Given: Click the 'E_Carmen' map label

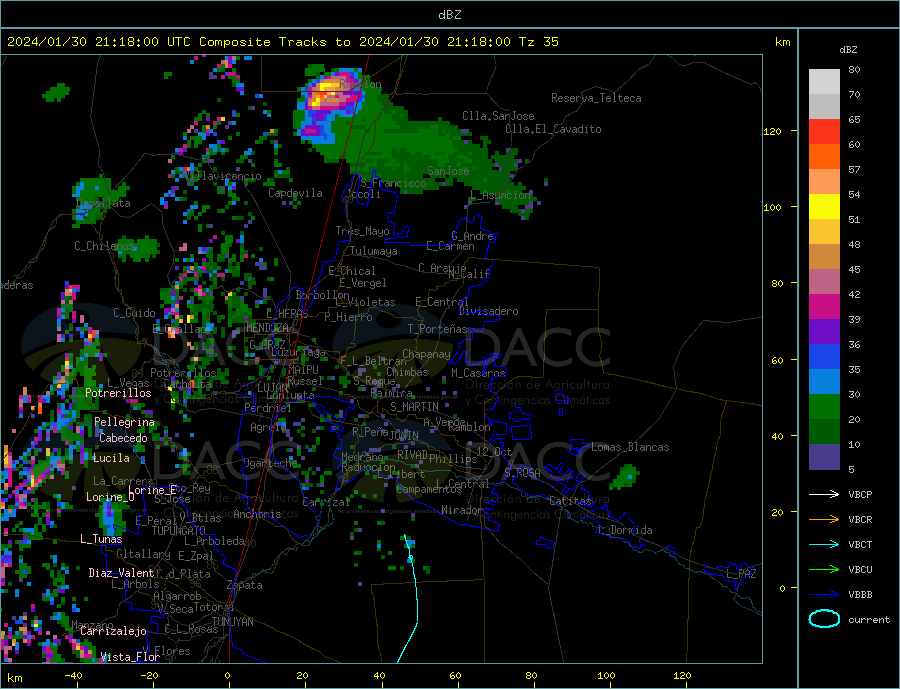Looking at the screenshot, I should click(x=451, y=246).
